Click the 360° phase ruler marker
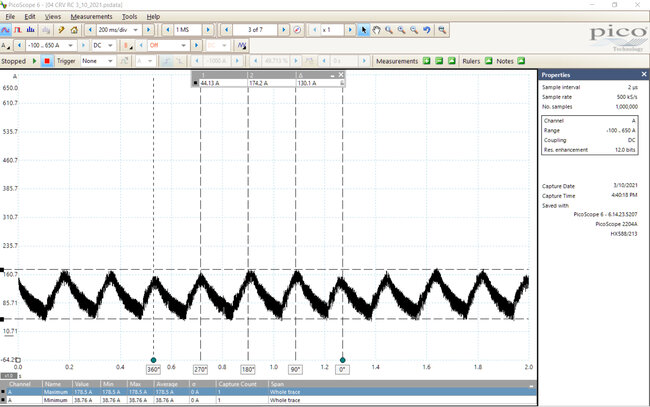The width and height of the screenshot is (650, 407). (x=153, y=368)
